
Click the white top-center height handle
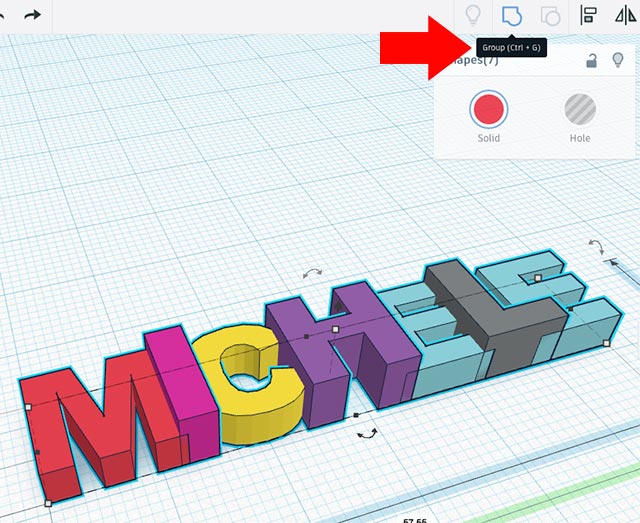336,328
